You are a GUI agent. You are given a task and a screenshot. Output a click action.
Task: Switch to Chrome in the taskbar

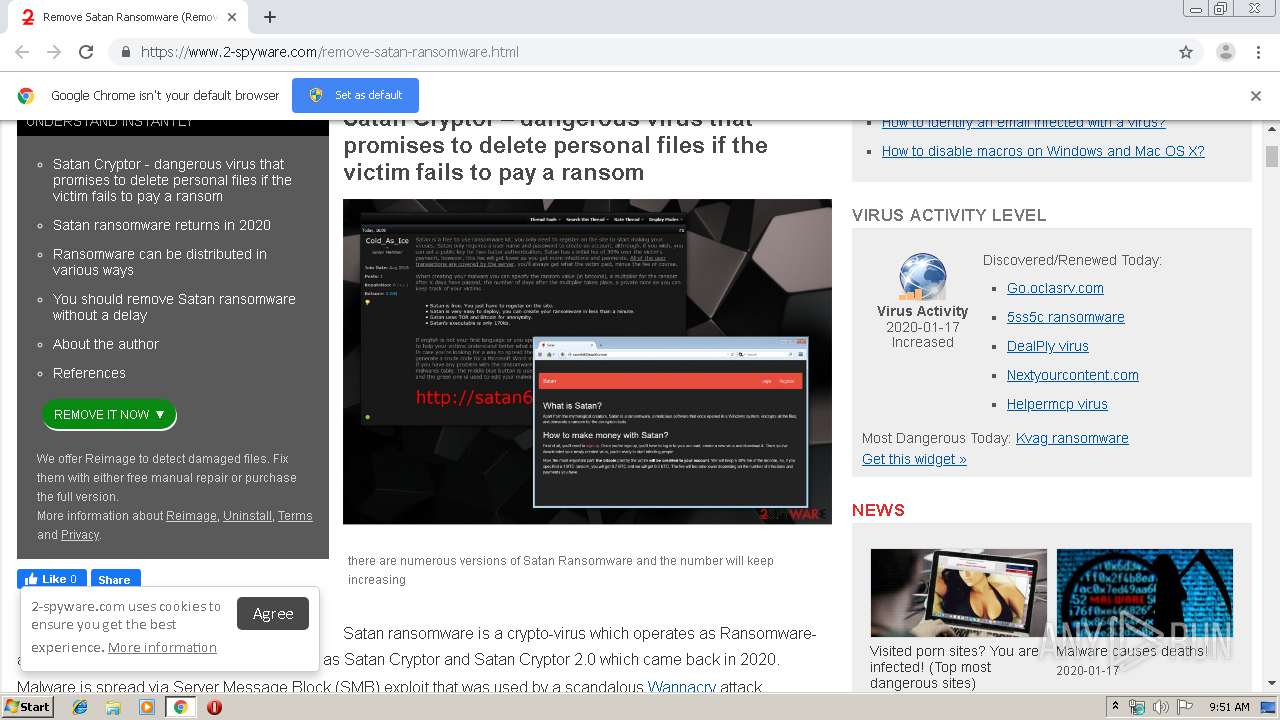pyautogui.click(x=180, y=707)
